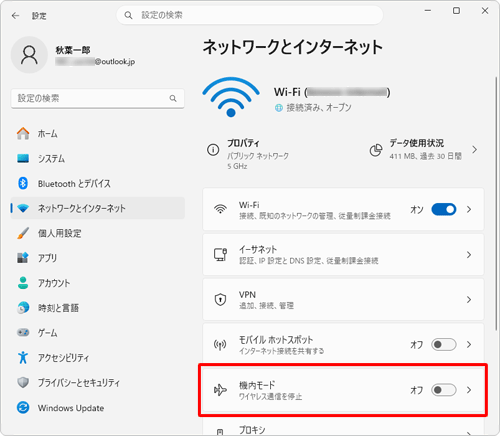Expand the Wi-Fi row chevron
The height and width of the screenshot is (436, 500).
[469, 209]
